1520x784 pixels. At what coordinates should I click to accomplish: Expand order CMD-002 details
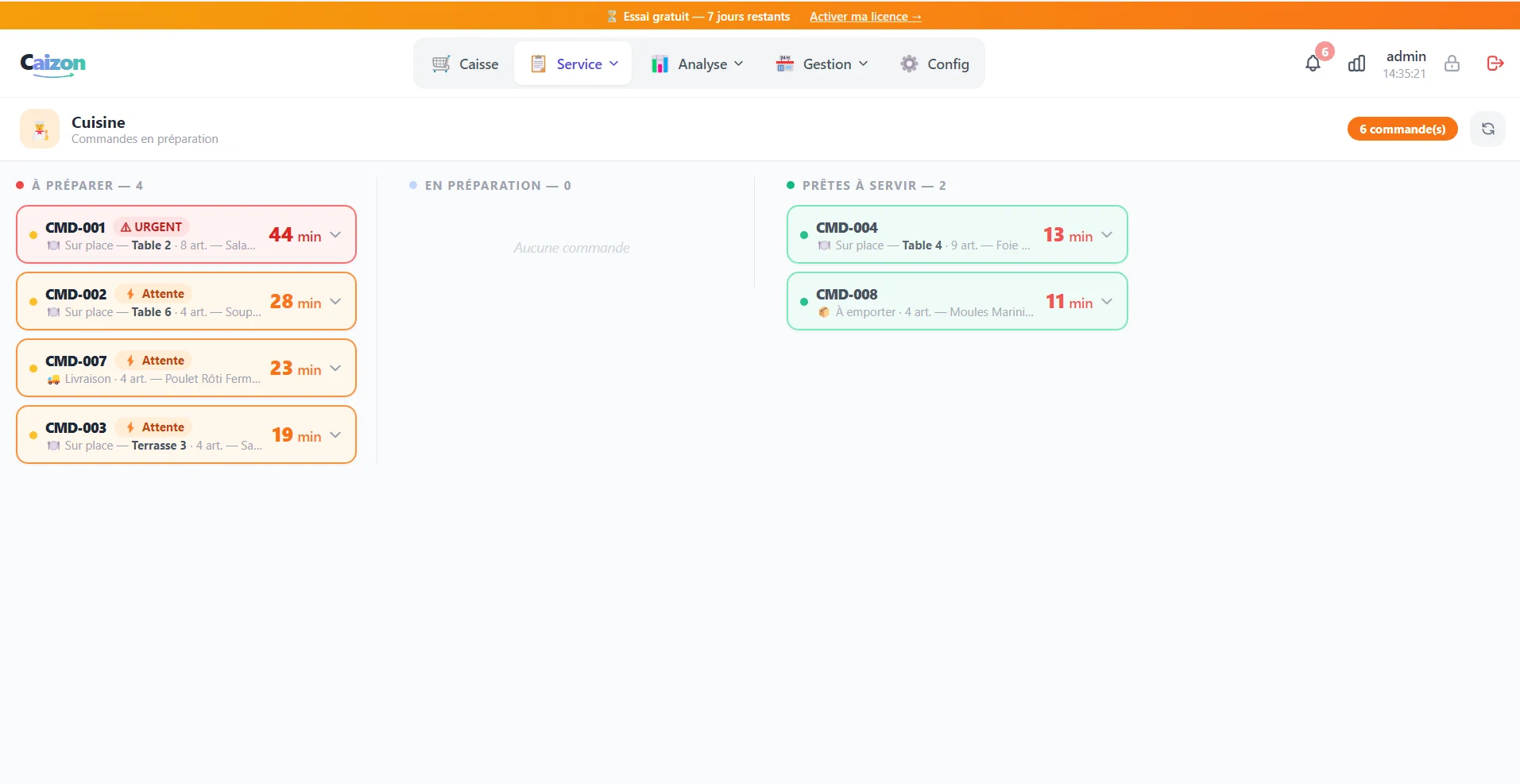(x=335, y=301)
